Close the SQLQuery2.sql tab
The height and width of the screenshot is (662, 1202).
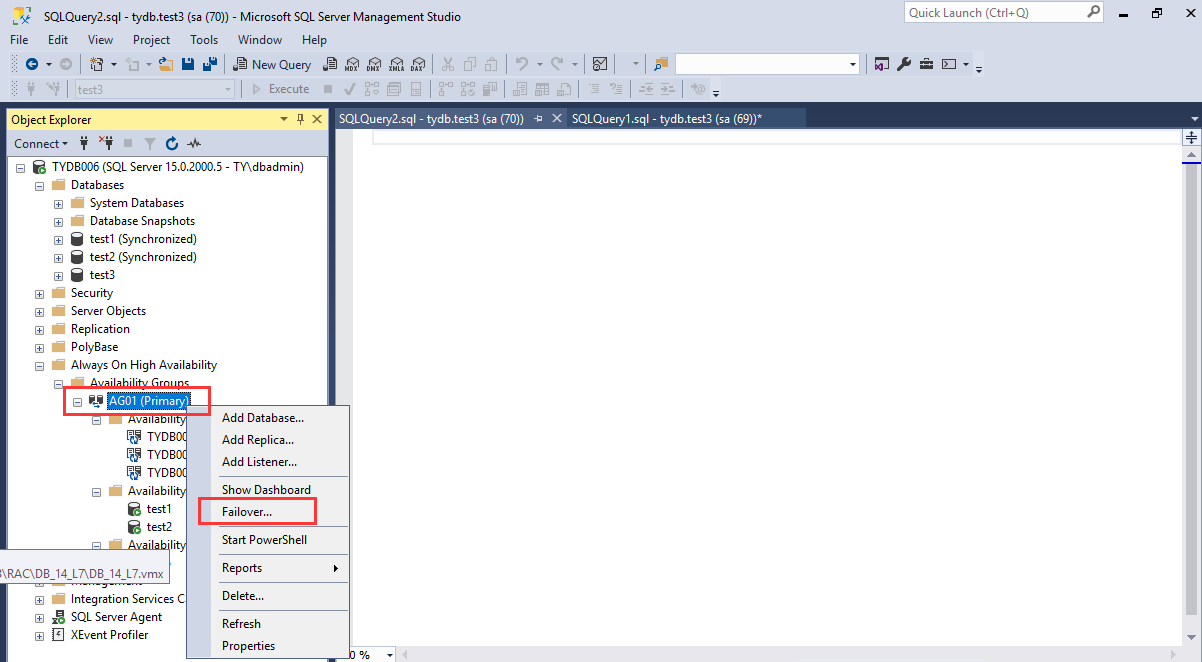557,118
